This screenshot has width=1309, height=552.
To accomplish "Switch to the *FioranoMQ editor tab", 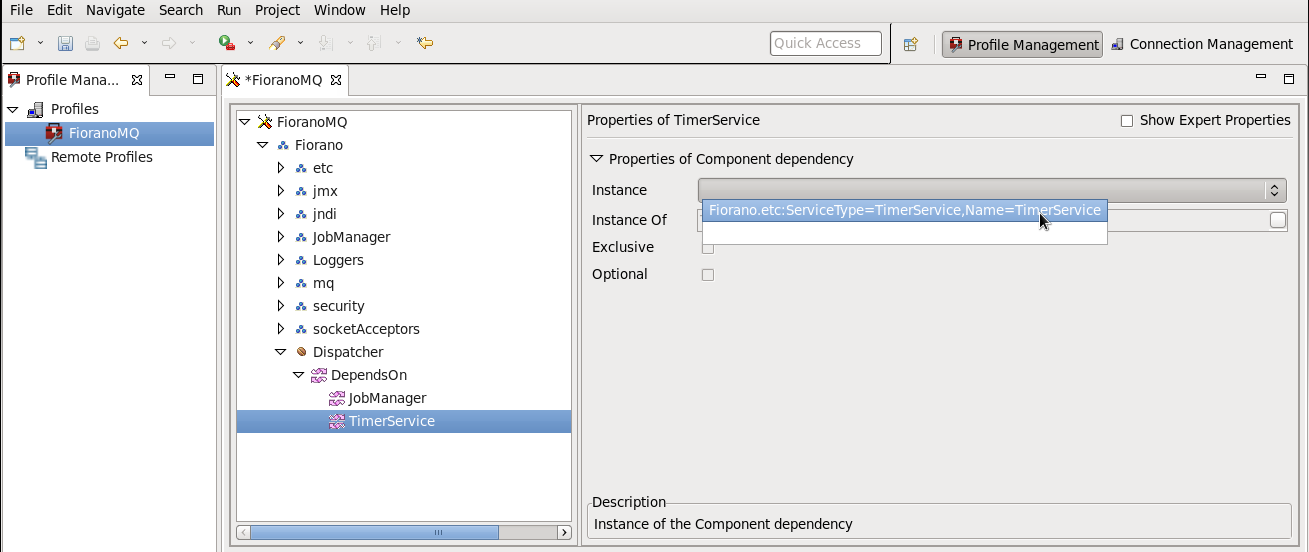I will (285, 80).
